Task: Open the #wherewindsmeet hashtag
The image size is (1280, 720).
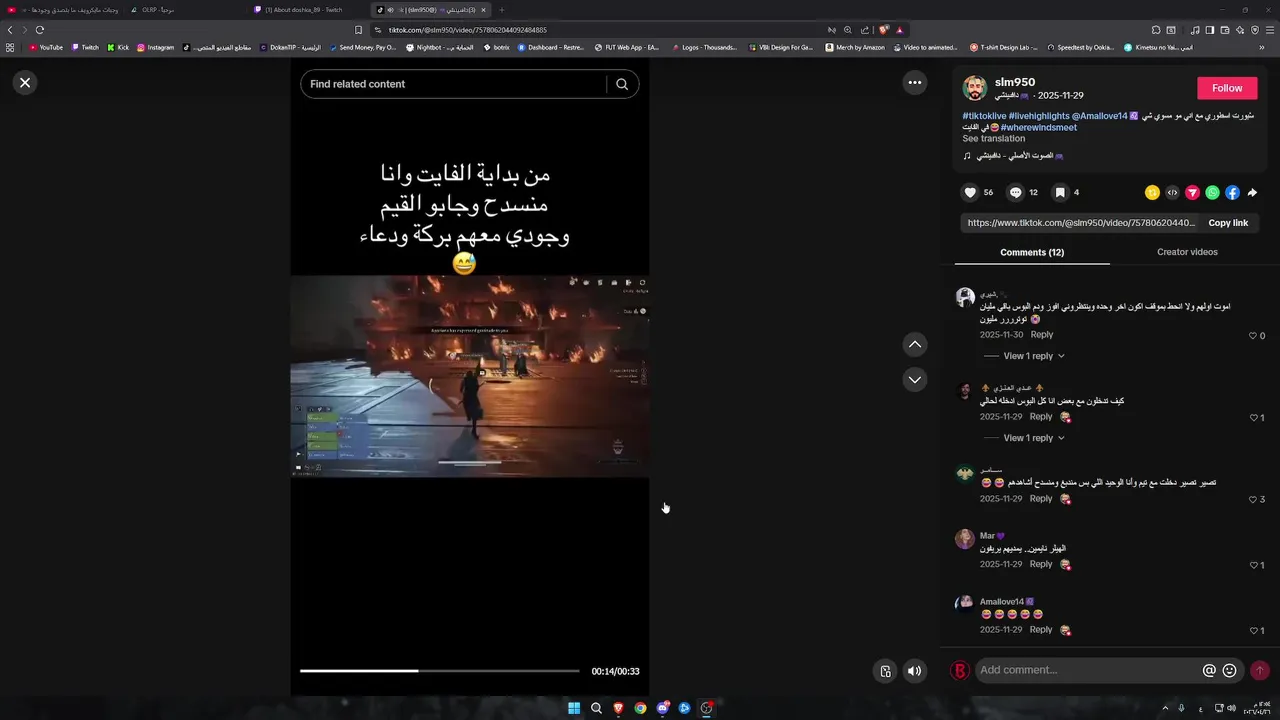Action: [1038, 127]
